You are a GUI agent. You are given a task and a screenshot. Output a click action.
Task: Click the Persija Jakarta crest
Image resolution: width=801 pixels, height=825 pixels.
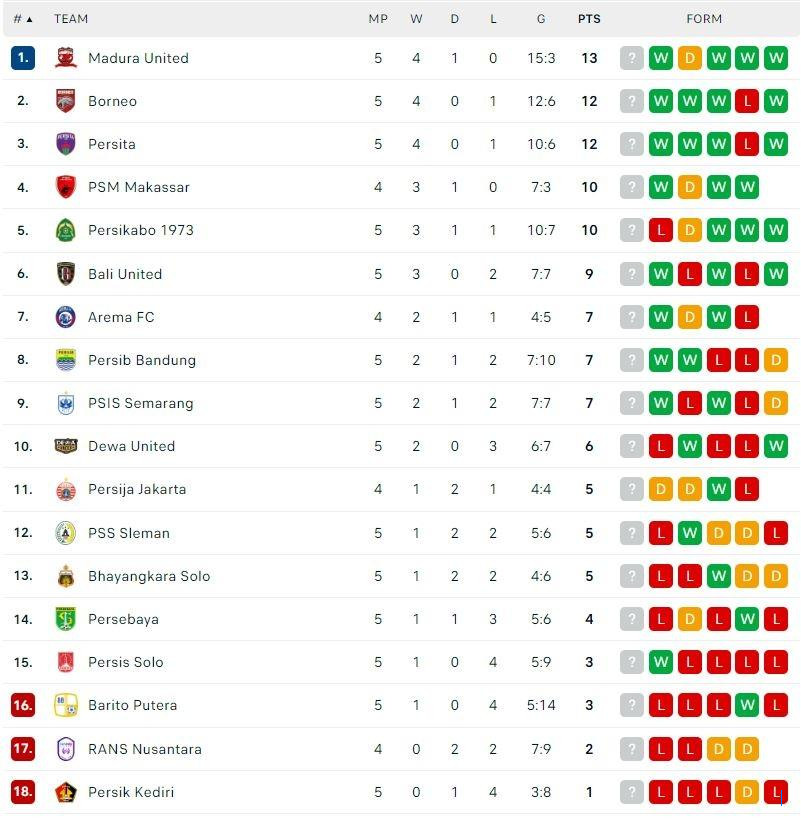tap(65, 489)
